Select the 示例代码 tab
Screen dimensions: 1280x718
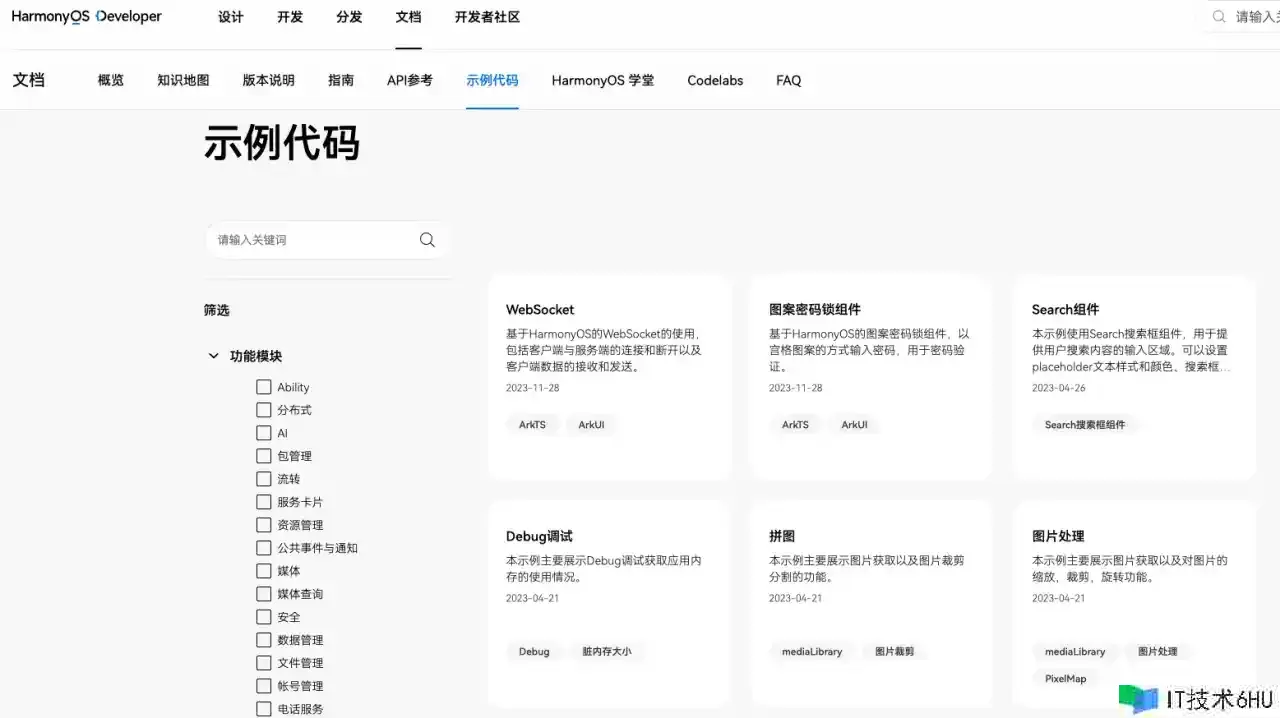[x=492, y=80]
